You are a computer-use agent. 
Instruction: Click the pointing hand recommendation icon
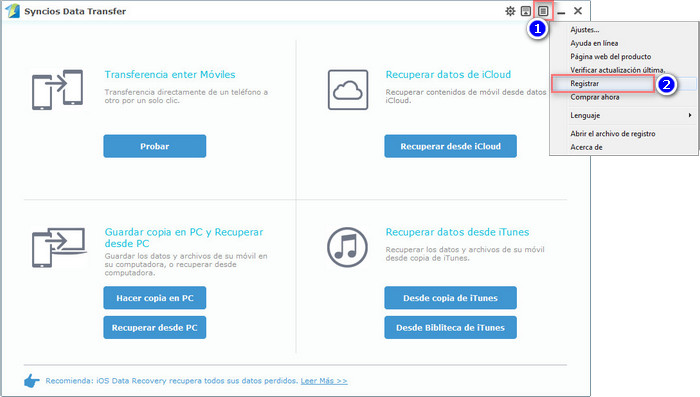(32, 381)
